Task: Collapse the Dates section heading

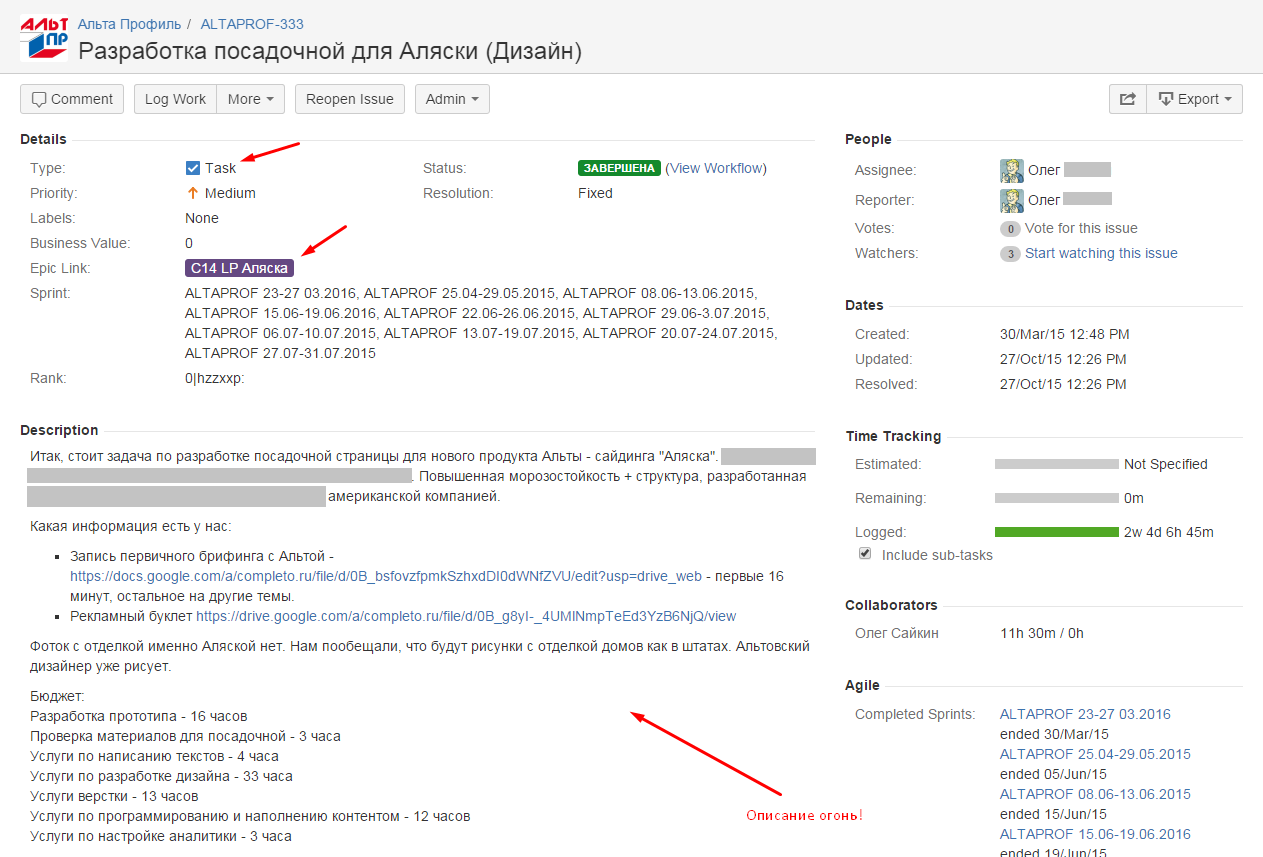Action: (x=864, y=305)
